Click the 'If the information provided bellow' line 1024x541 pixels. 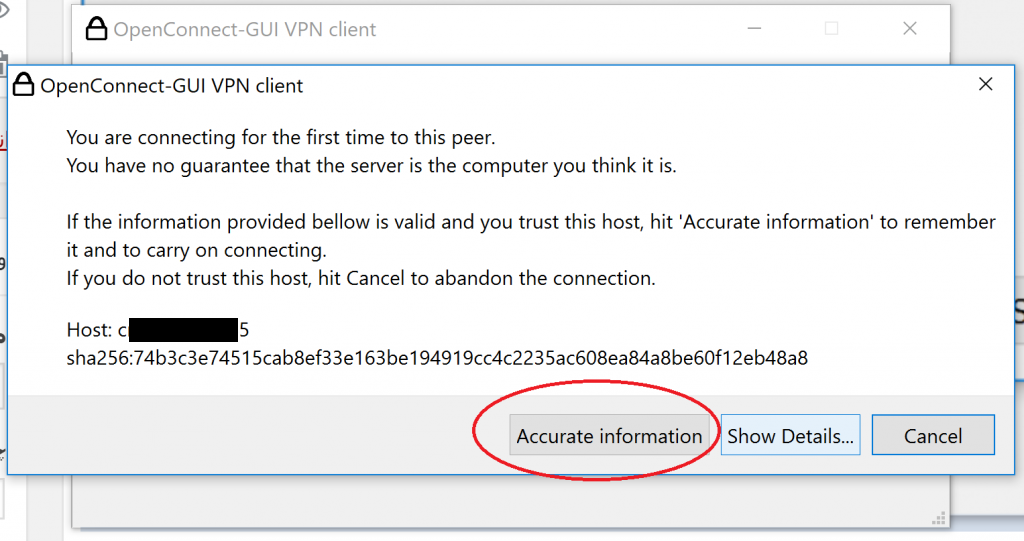(x=531, y=222)
